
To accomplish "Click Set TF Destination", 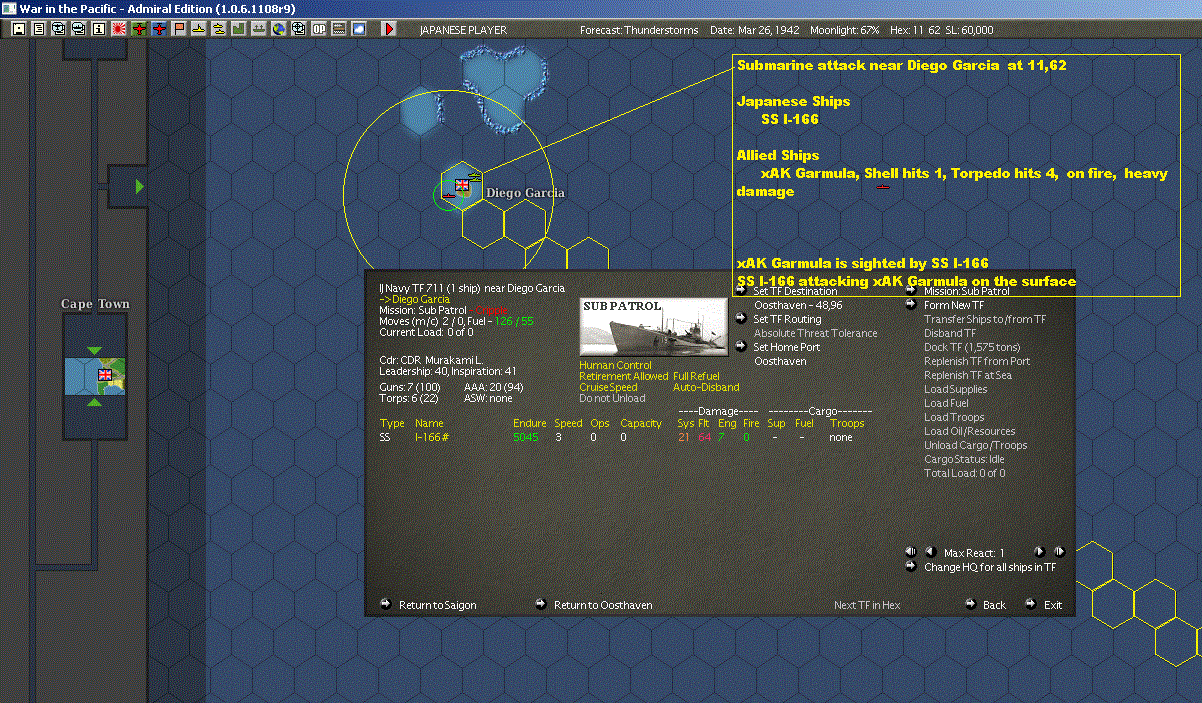I will point(795,291).
